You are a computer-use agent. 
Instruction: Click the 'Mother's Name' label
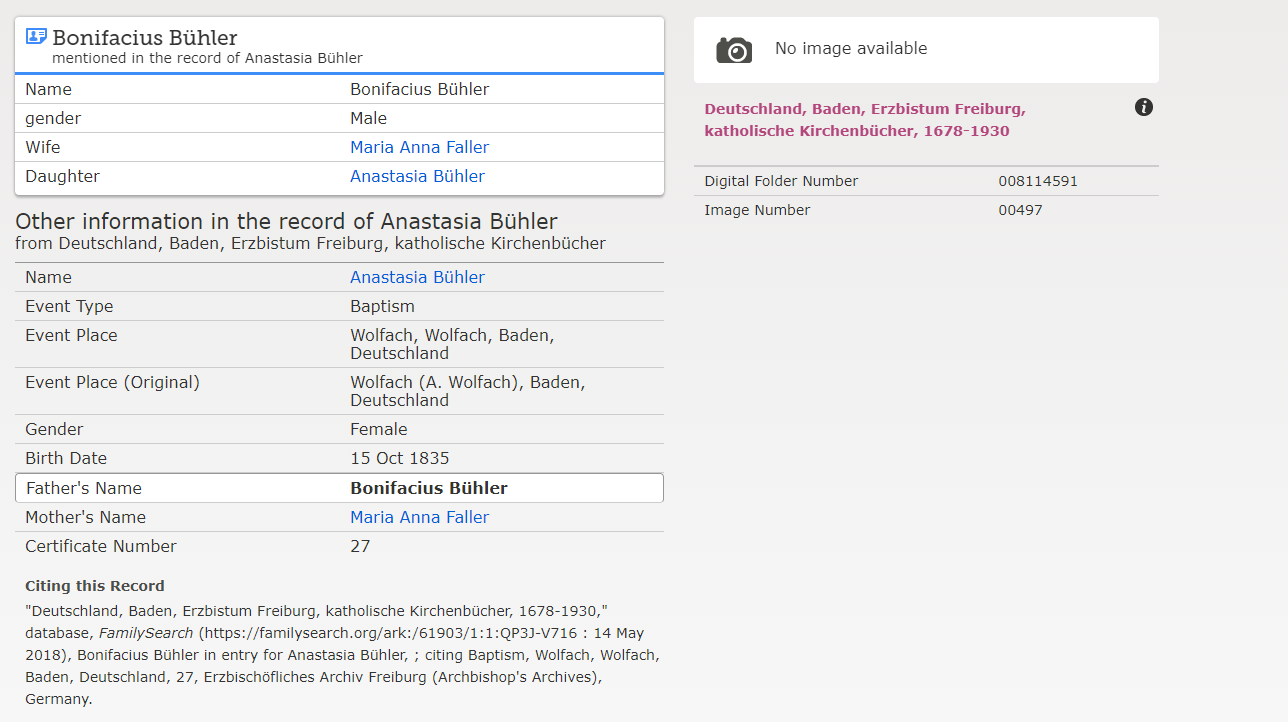[x=85, y=517]
